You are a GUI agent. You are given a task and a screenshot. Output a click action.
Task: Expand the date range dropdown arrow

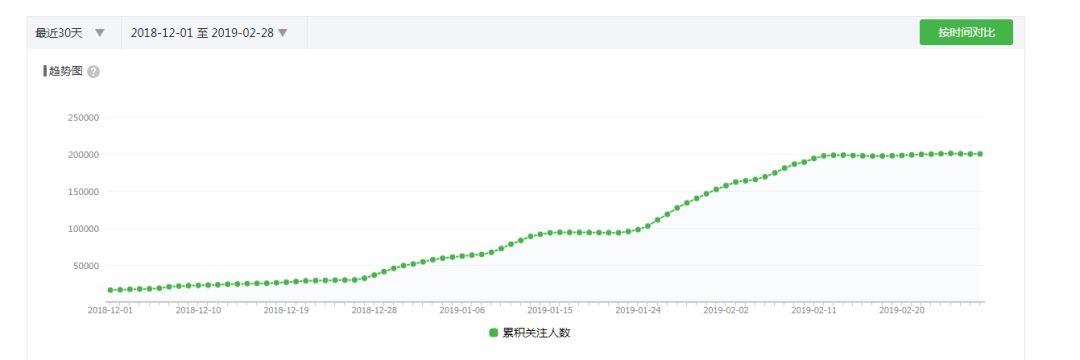coord(282,32)
